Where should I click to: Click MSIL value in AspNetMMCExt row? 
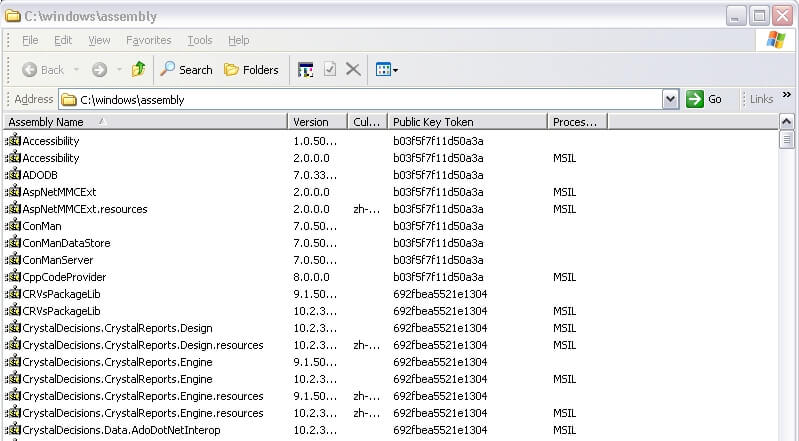click(565, 192)
